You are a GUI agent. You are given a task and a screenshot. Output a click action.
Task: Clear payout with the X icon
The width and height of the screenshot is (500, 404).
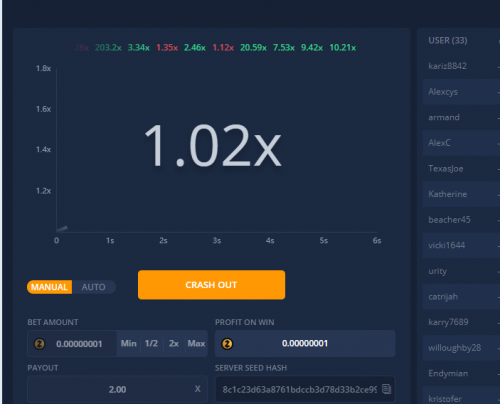click(198, 389)
